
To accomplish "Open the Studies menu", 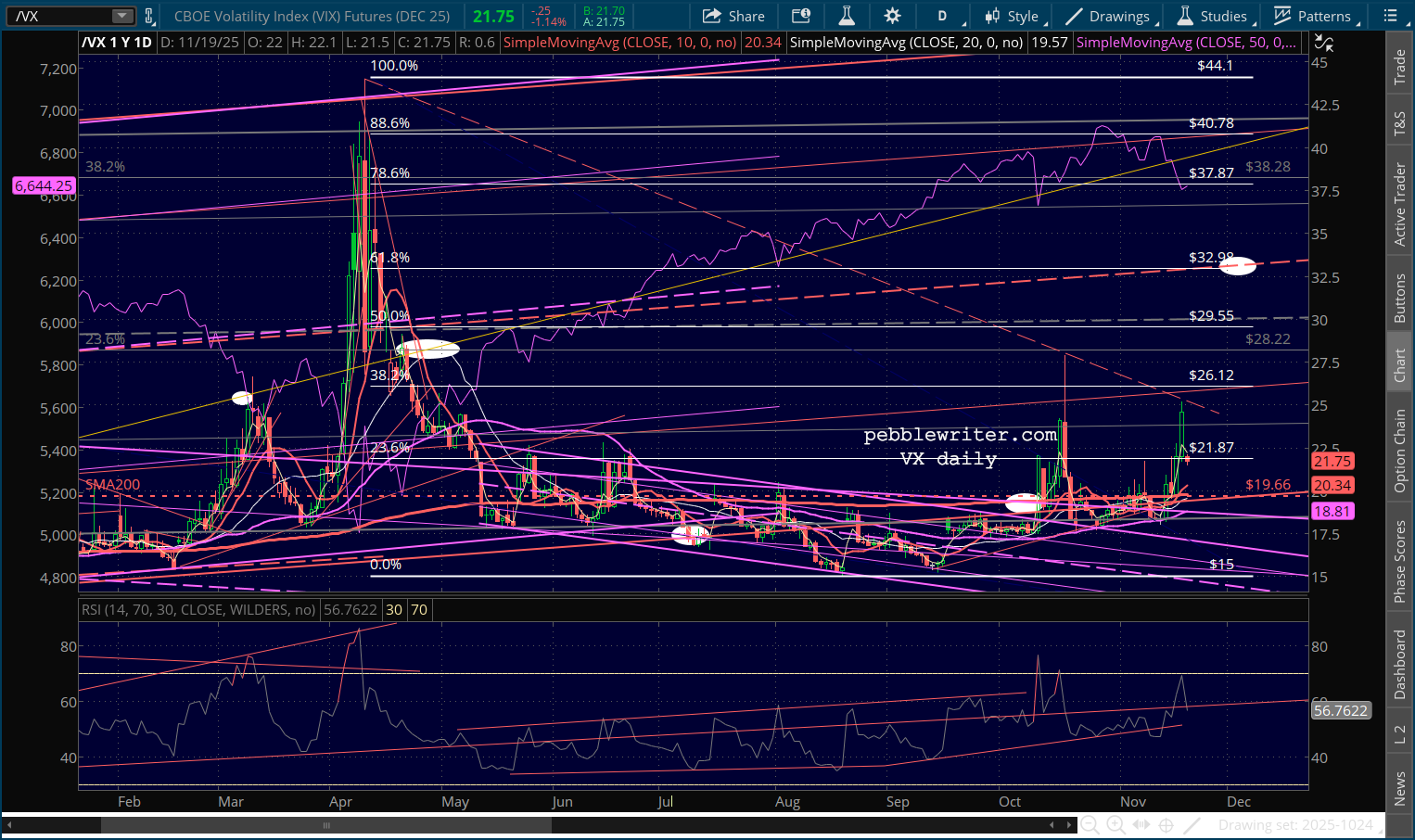I will click(1213, 16).
